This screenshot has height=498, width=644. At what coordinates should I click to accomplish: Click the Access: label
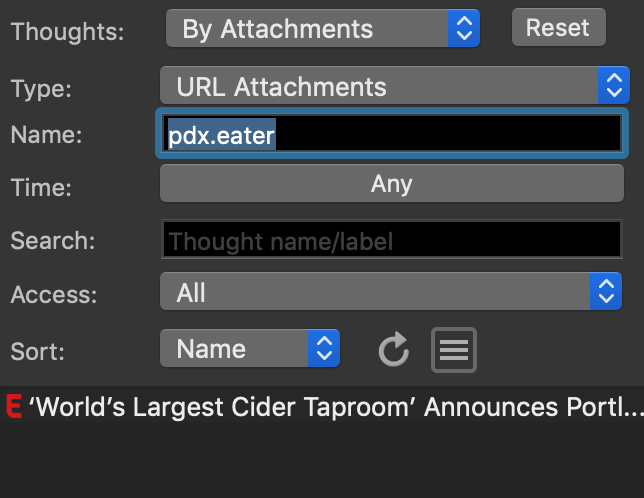click(54, 295)
